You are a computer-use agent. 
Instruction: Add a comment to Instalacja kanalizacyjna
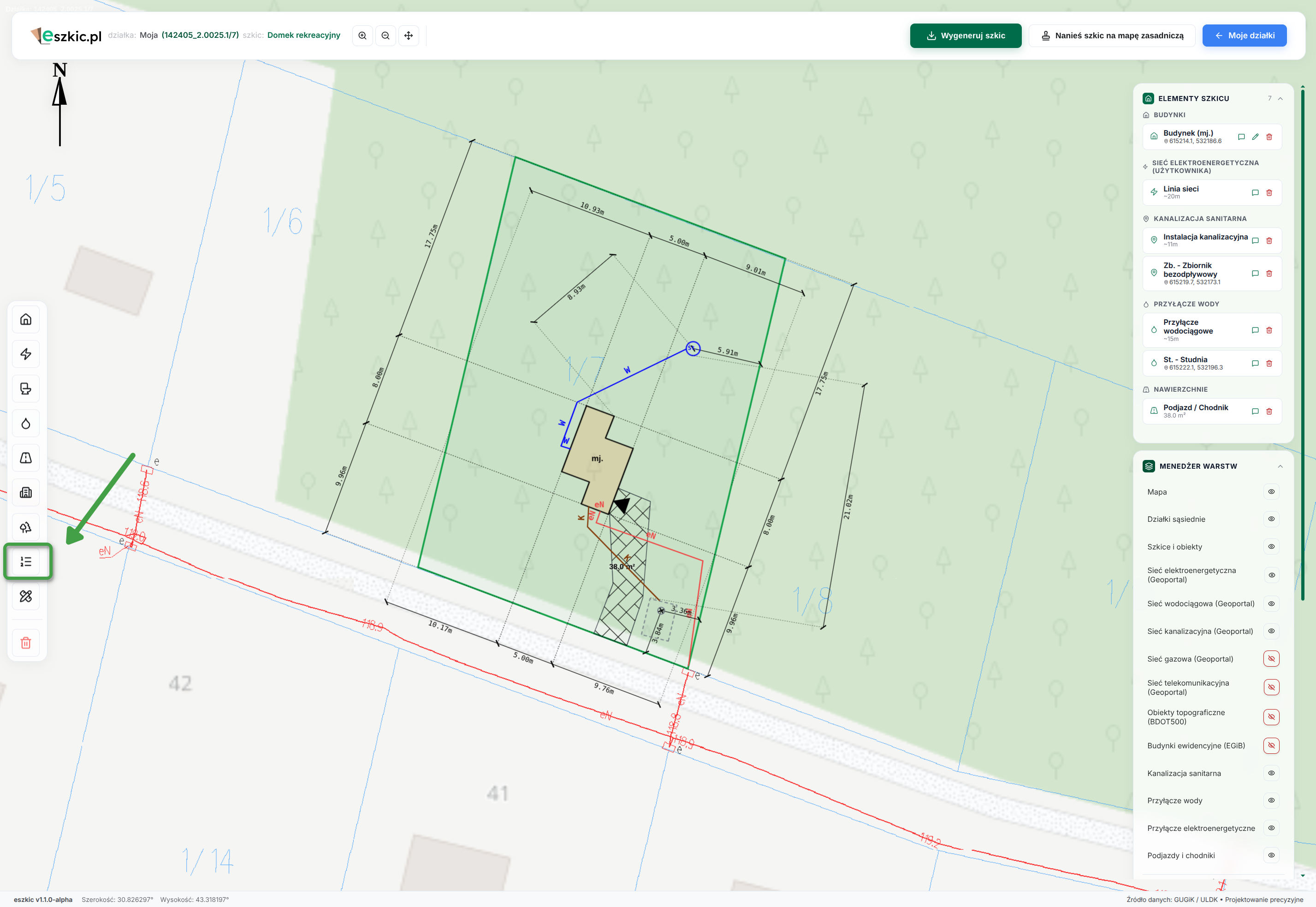pos(1255,240)
